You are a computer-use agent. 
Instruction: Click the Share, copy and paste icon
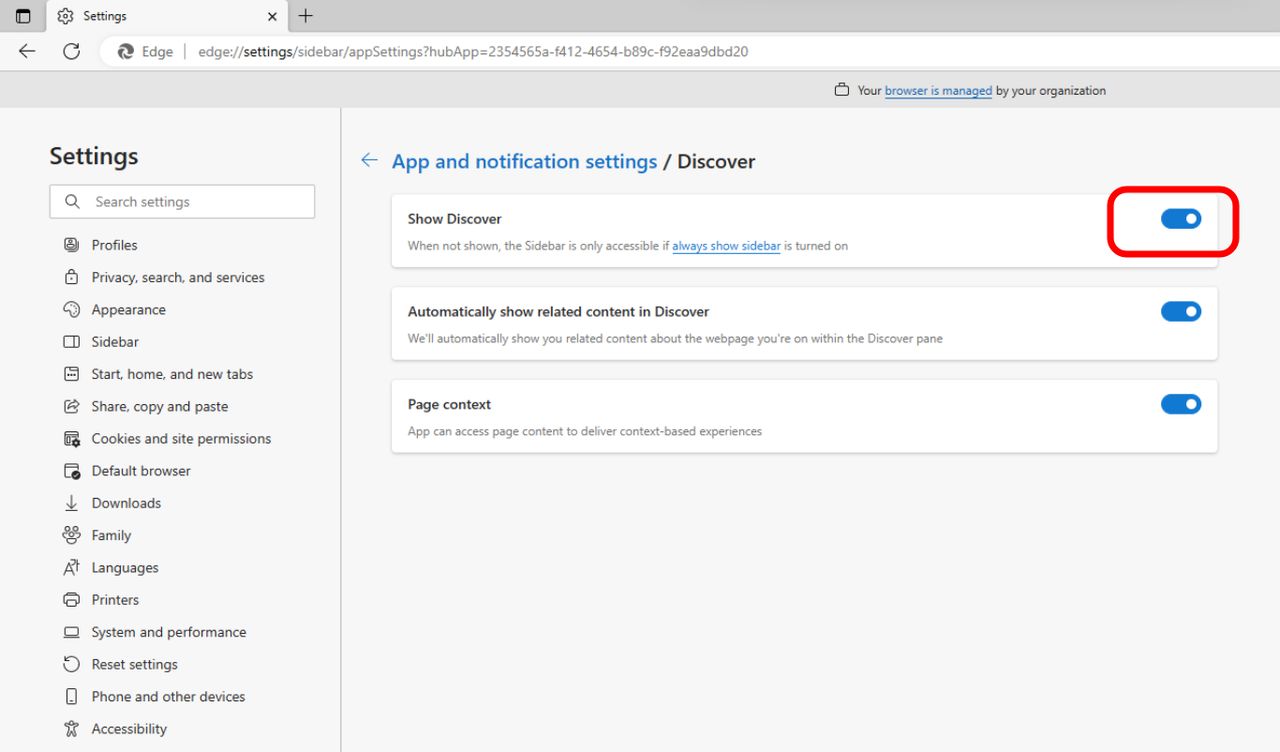[x=71, y=406]
